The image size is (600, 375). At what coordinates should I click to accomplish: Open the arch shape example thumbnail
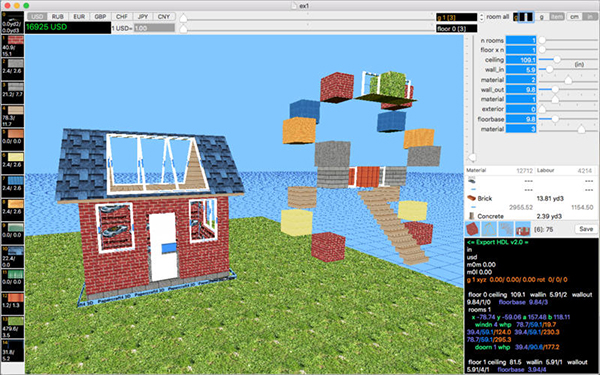(x=489, y=229)
